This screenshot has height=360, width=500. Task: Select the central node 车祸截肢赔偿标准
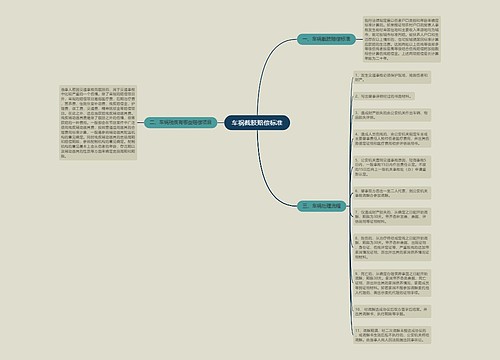[257, 123]
